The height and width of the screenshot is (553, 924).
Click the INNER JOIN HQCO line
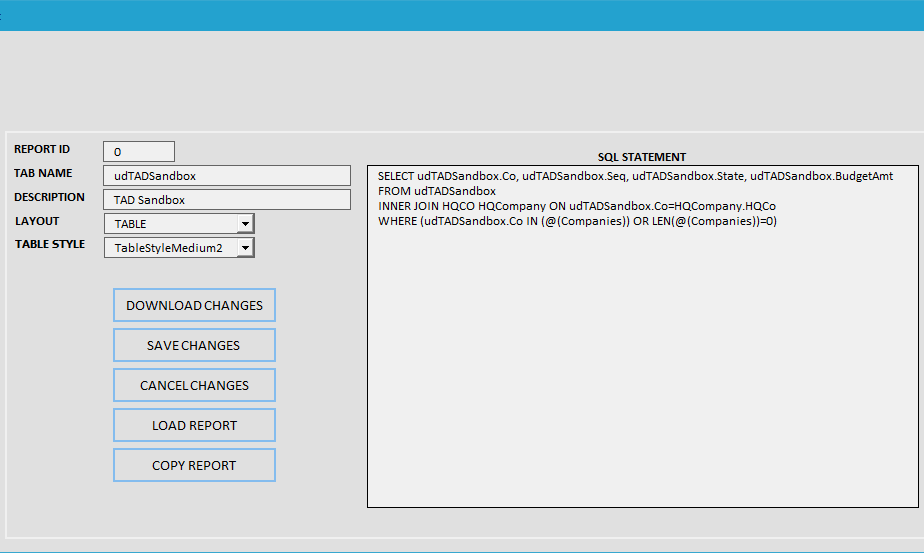pos(577,206)
